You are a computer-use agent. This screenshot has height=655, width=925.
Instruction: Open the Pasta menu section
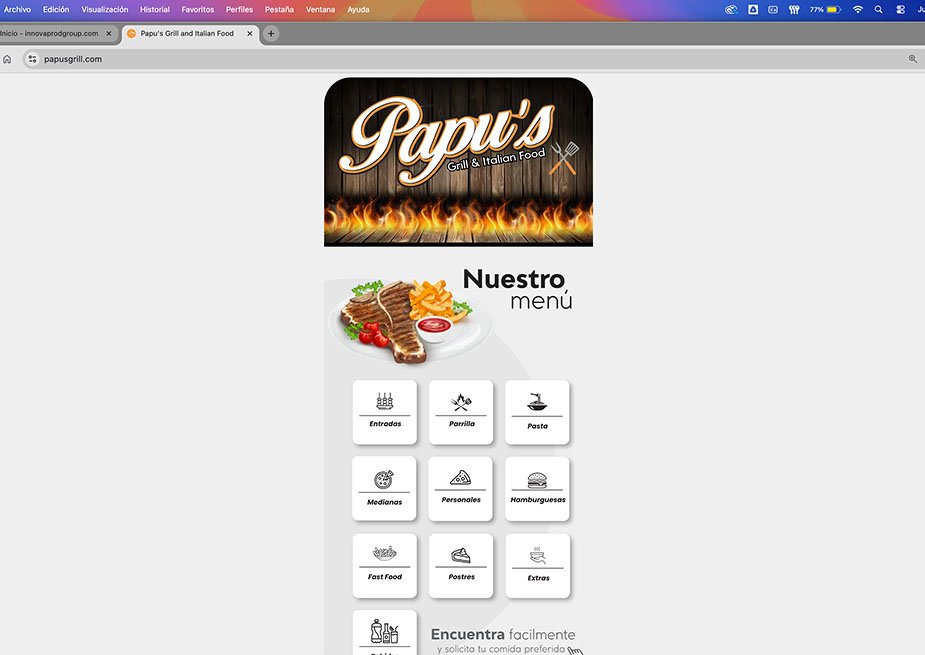[537, 412]
